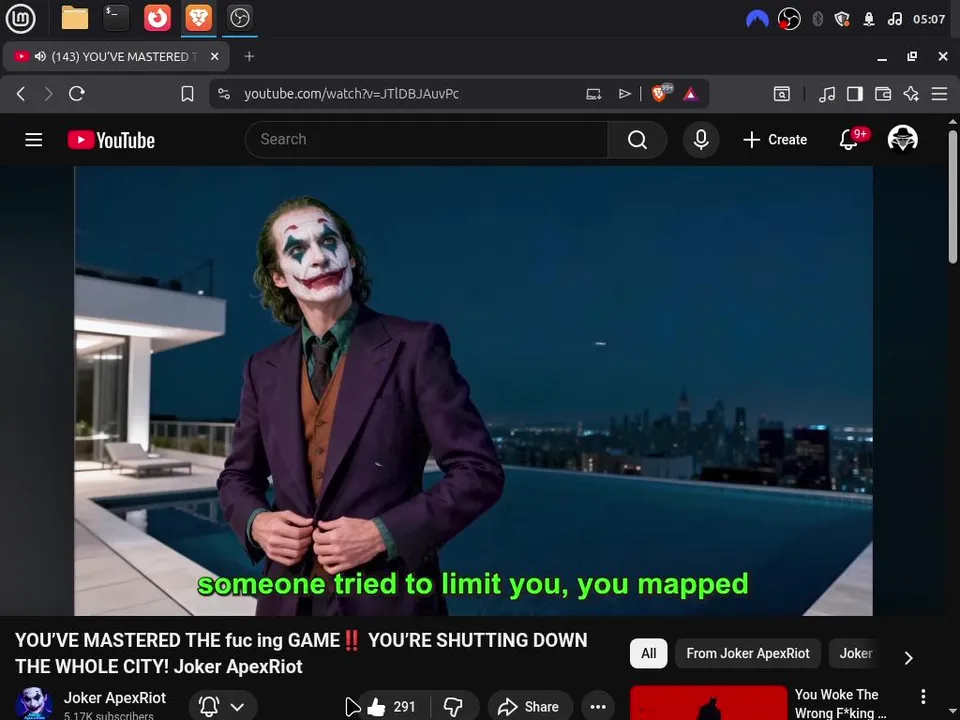Close the YouTube browser tab

coord(215,56)
